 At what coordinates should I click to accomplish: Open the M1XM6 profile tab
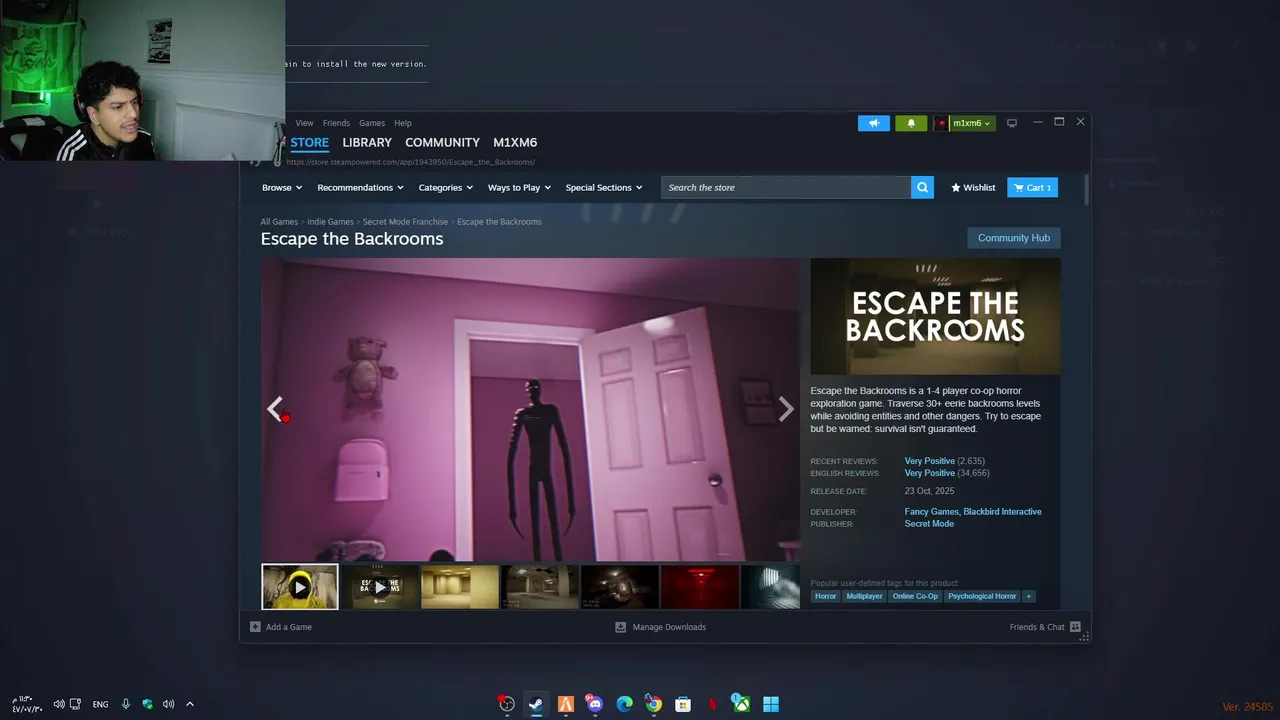(x=515, y=142)
